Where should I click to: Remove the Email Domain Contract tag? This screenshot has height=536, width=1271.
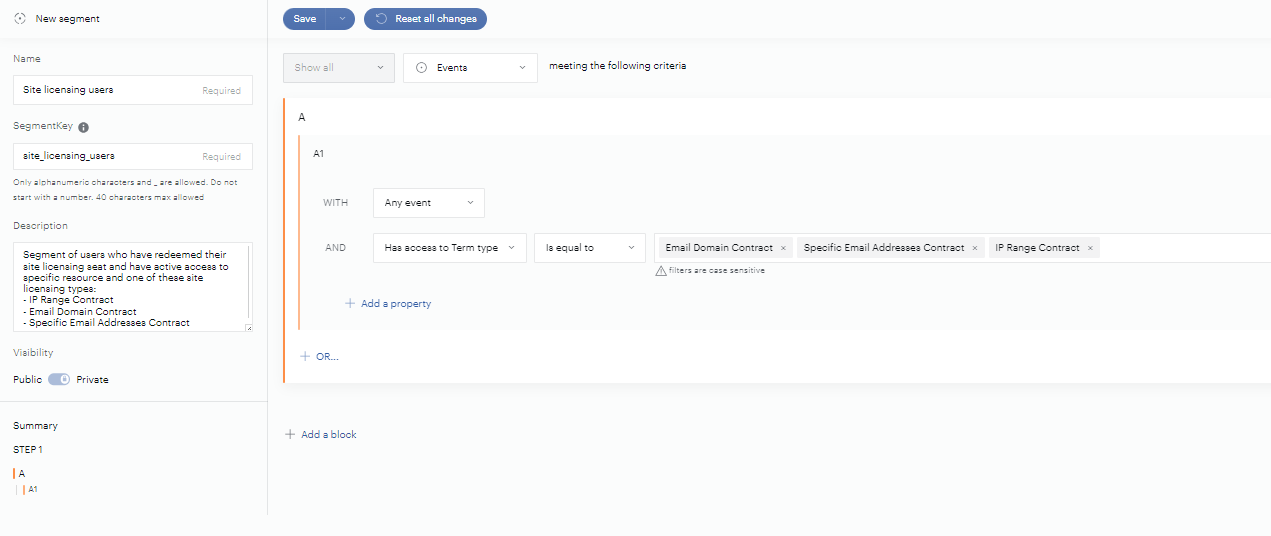783,248
